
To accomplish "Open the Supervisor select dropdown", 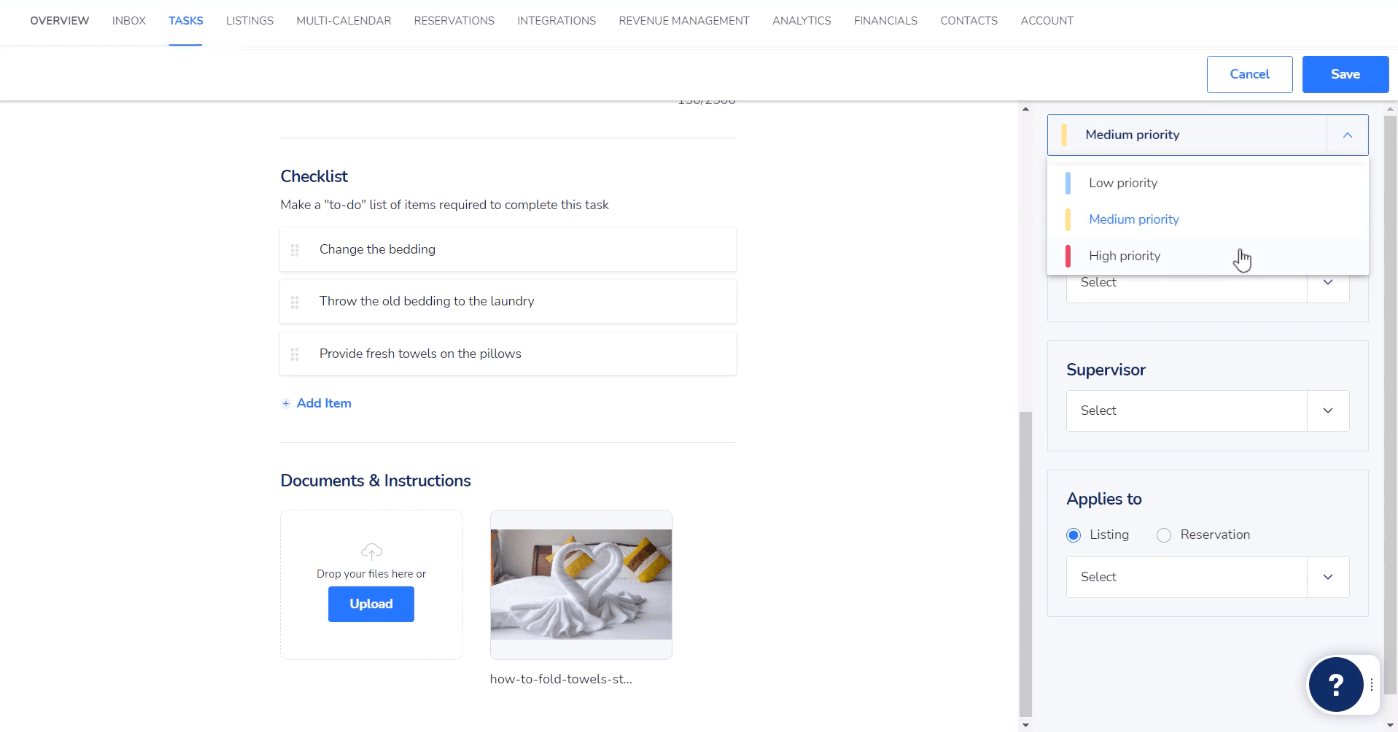I will pos(1207,411).
